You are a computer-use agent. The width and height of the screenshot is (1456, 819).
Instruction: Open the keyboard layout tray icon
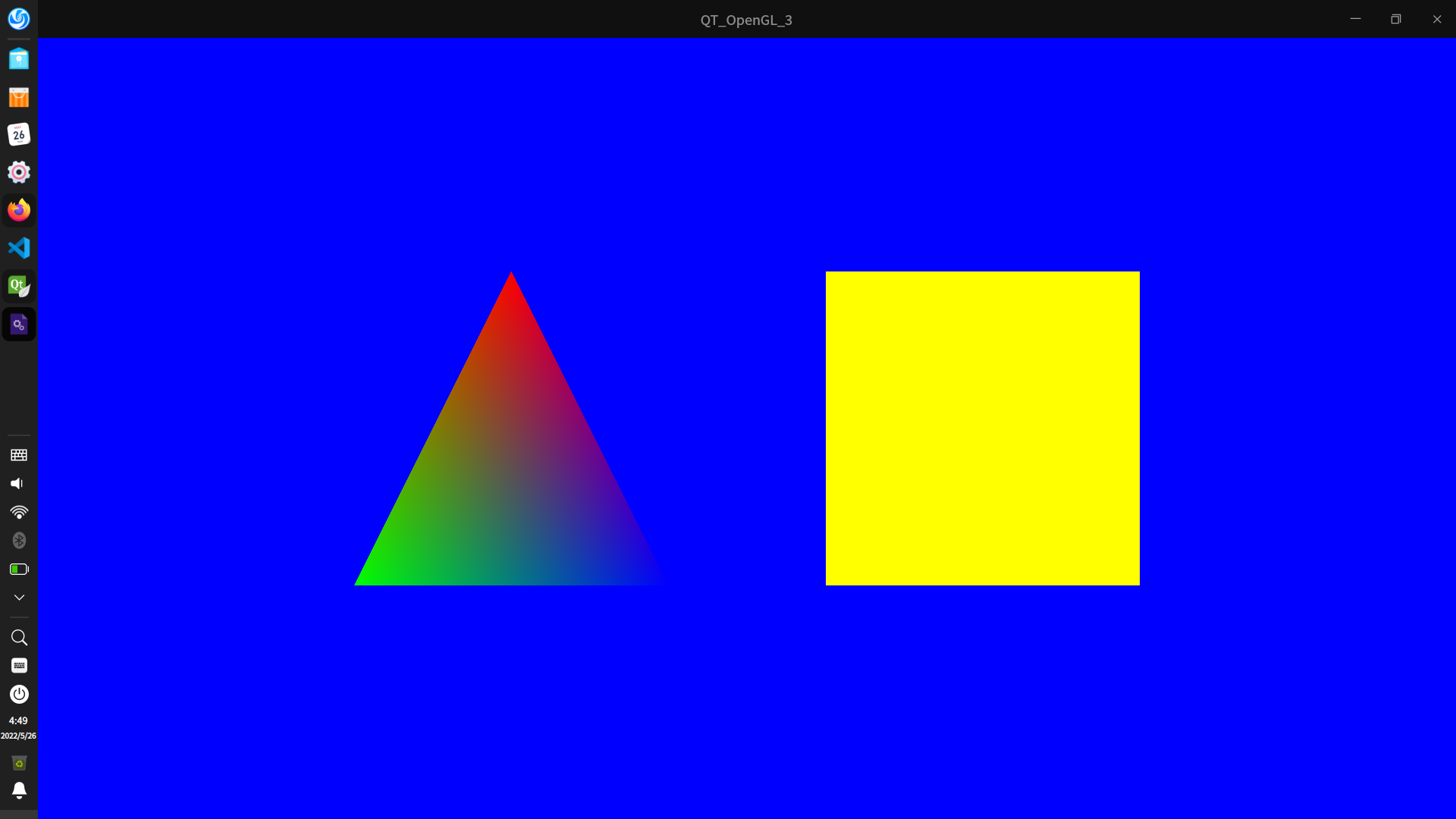(18, 455)
